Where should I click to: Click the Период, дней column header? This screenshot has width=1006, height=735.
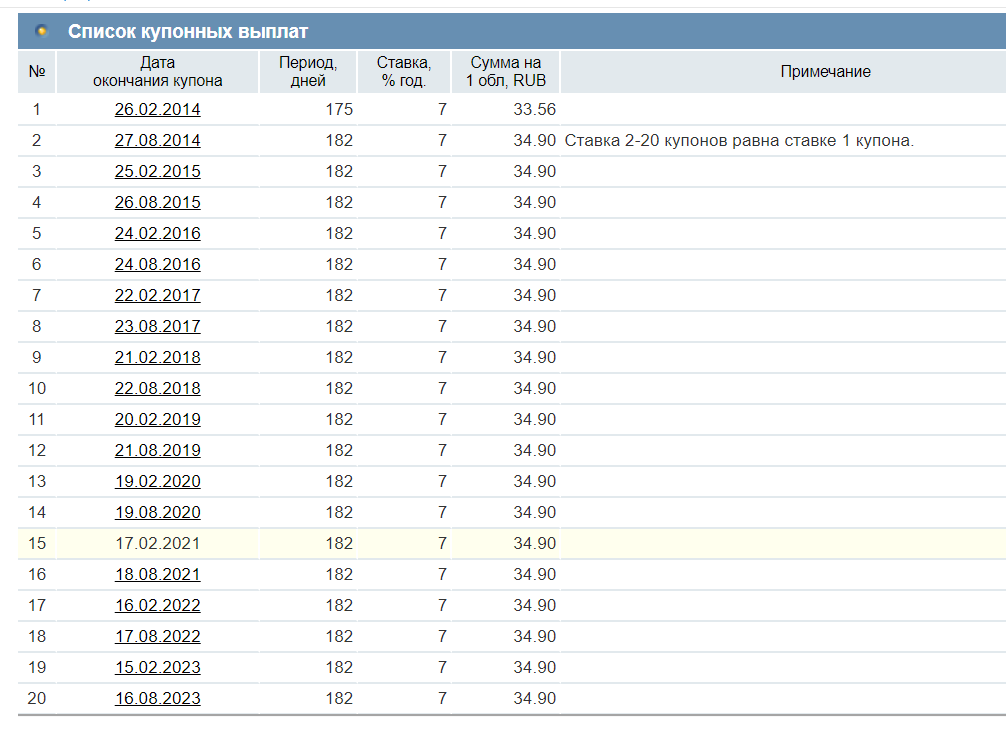pos(308,71)
